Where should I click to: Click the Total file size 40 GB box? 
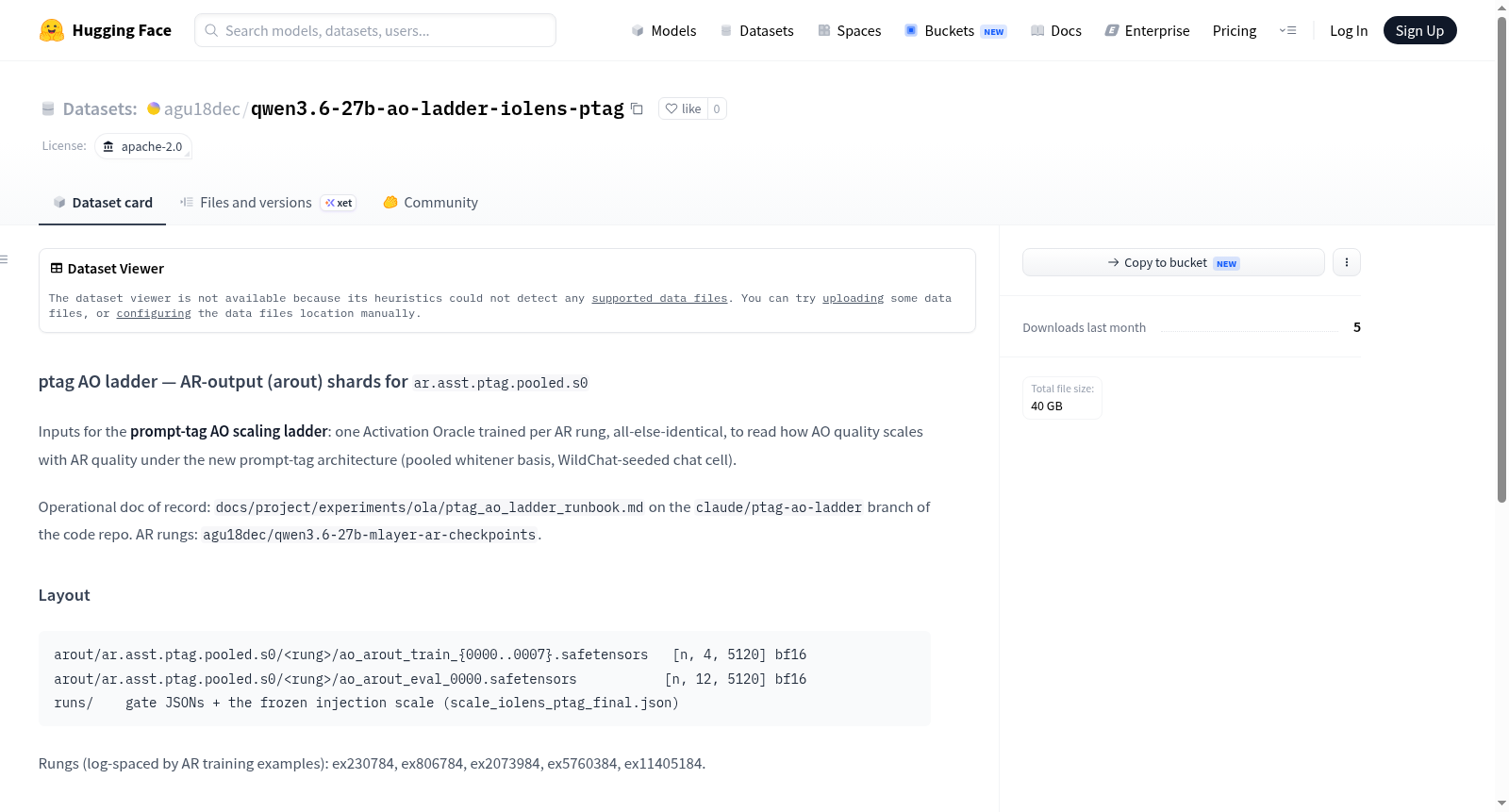click(x=1062, y=397)
